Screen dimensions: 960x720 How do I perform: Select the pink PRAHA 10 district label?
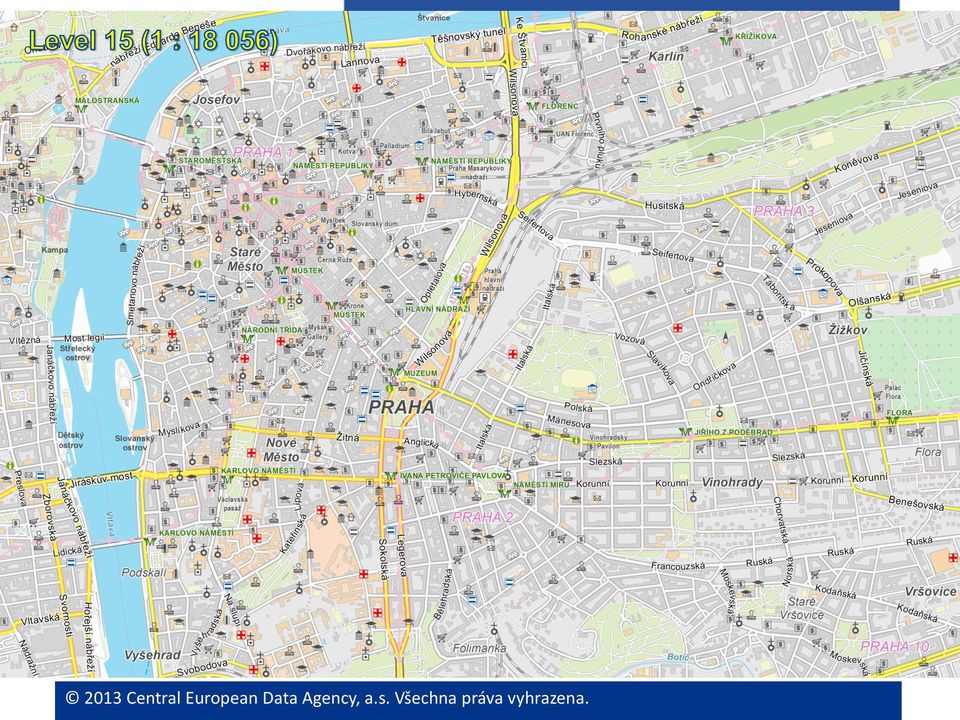tap(894, 646)
